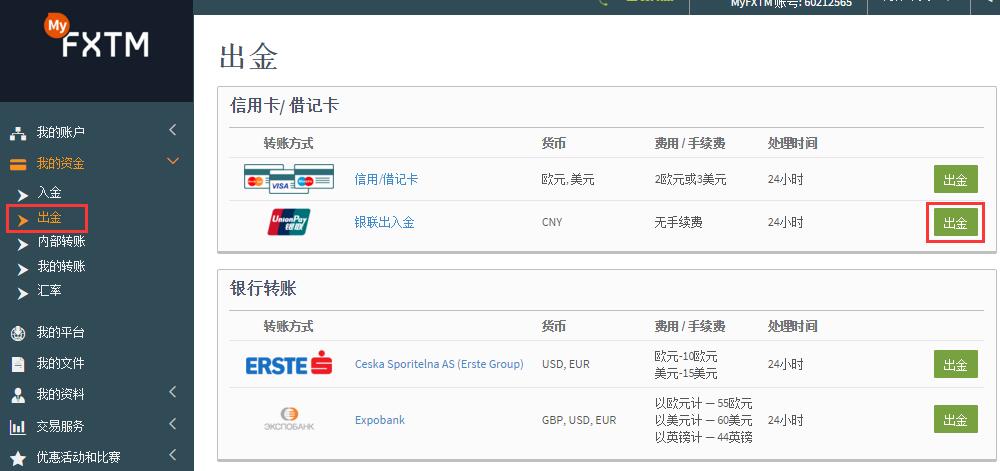1000x471 pixels.
Task: Click the 交易服务 chart icon
Action: click(17, 427)
